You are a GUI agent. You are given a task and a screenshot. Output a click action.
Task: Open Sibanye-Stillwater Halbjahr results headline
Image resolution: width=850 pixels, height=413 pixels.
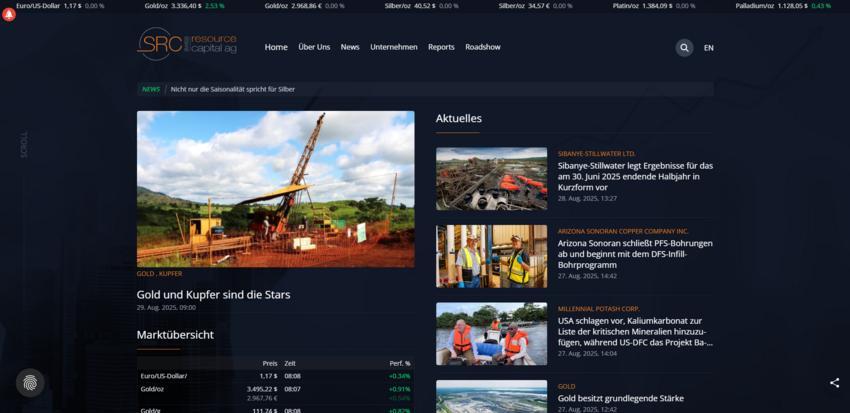click(635, 176)
